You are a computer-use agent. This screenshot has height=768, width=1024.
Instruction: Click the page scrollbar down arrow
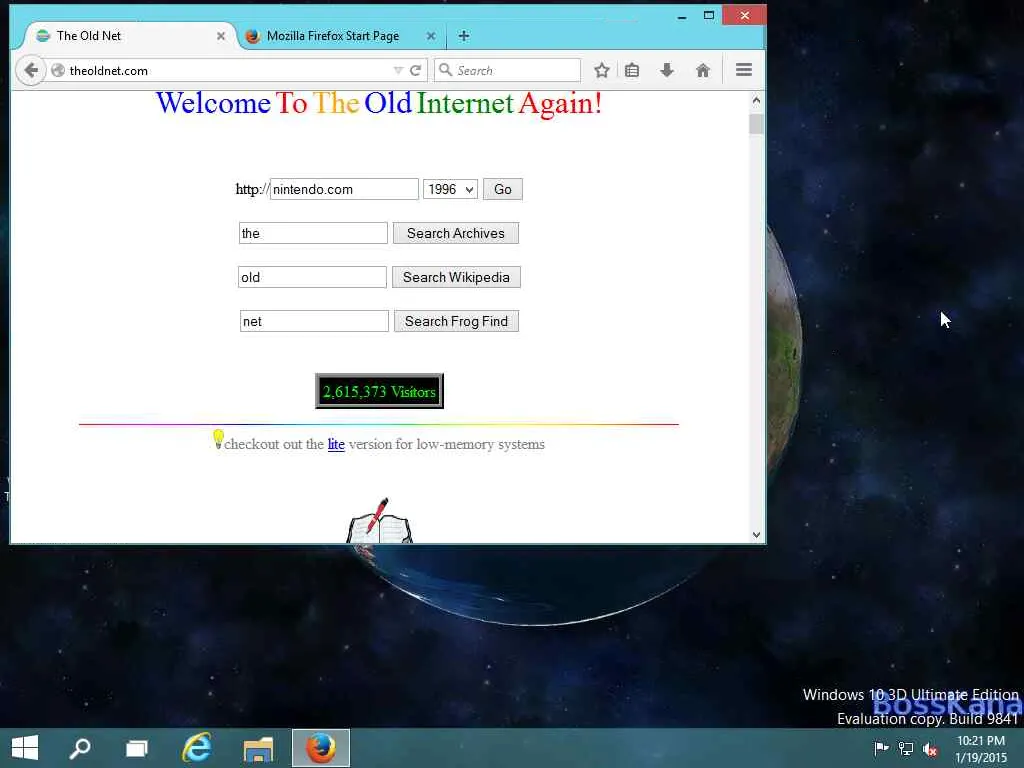[x=756, y=535]
